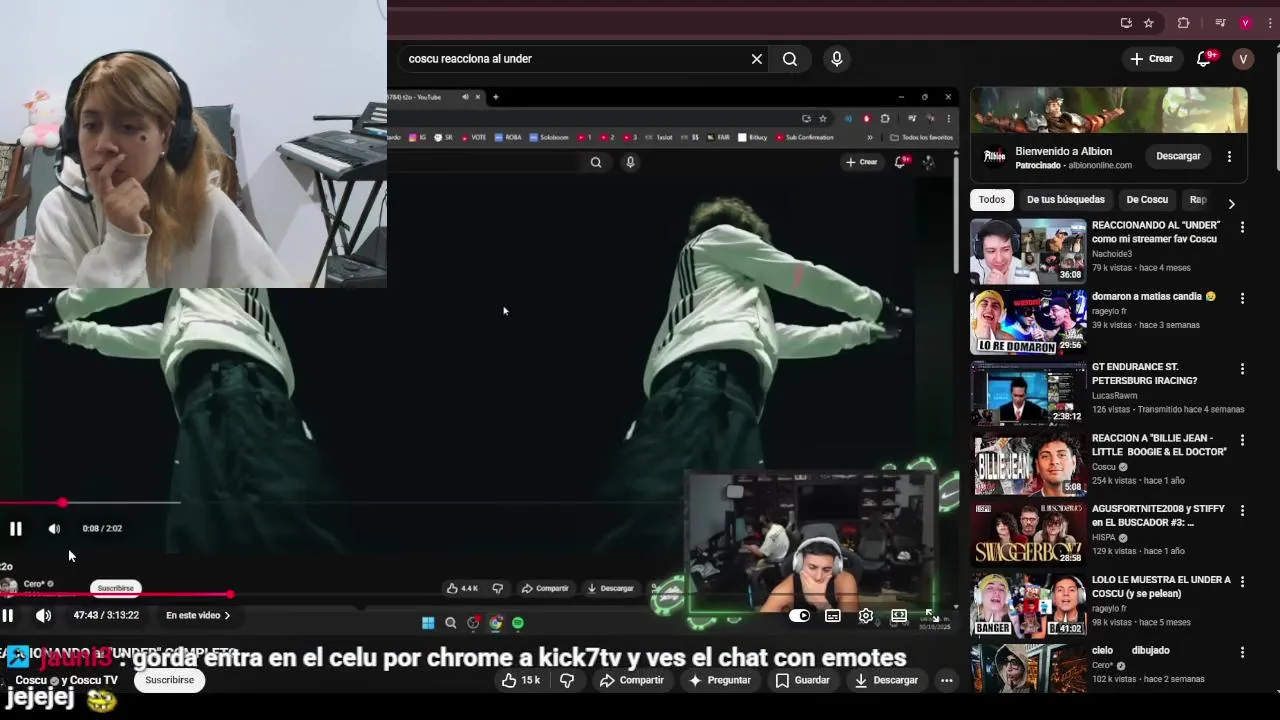Enter fullscreen on main player
This screenshot has height=720, width=1280.
click(931, 616)
